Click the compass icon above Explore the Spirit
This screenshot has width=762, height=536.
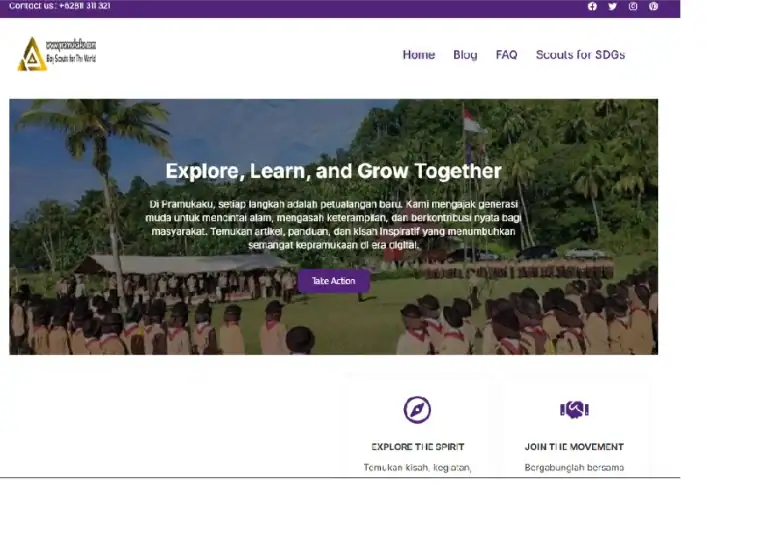pyautogui.click(x=417, y=410)
